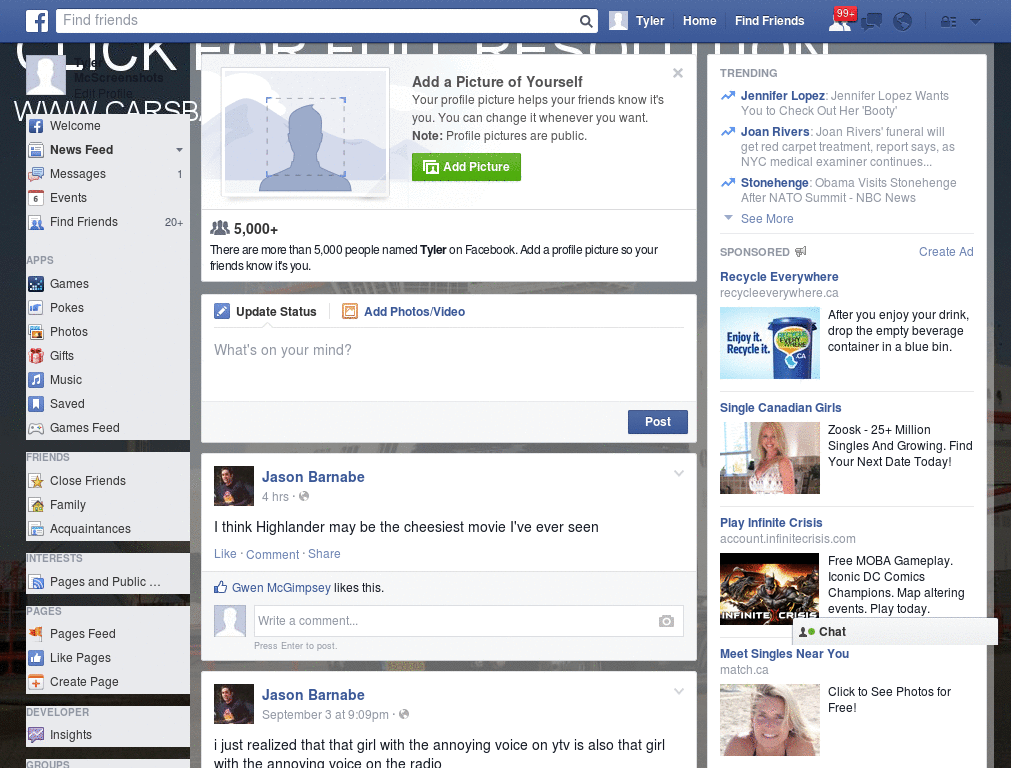Image resolution: width=1024 pixels, height=768 pixels.
Task: Click the camera icon in comment box
Action: point(666,621)
